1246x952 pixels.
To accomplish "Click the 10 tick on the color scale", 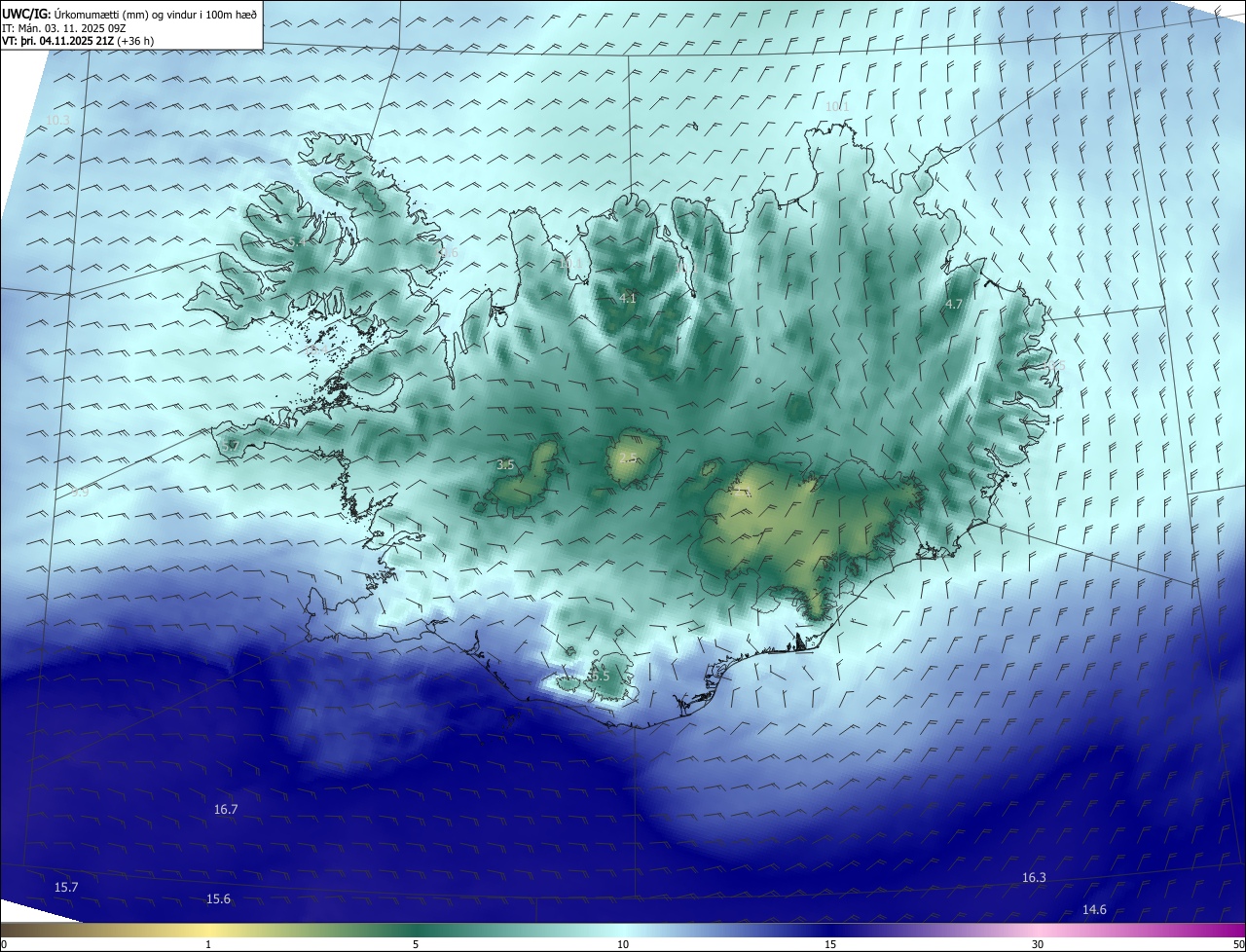I will click(x=623, y=944).
